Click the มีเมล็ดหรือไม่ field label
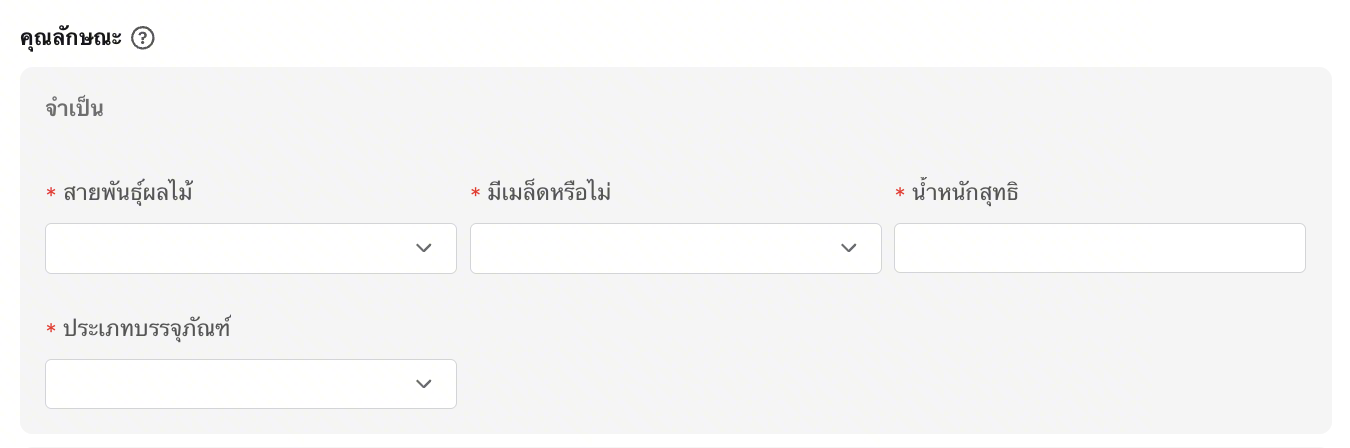1350x448 pixels. [x=549, y=193]
